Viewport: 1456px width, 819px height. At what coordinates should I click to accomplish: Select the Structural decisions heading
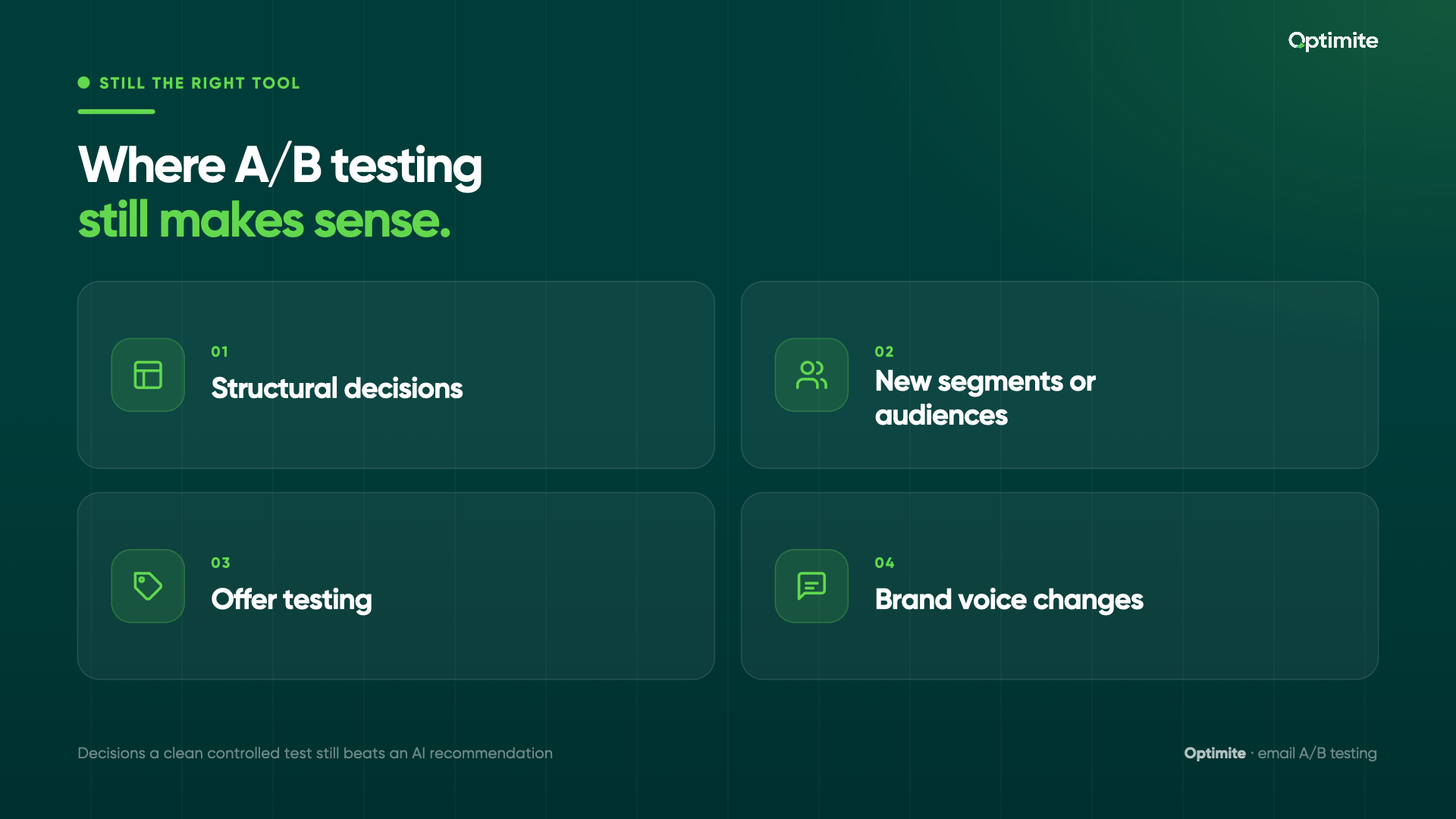tap(337, 388)
